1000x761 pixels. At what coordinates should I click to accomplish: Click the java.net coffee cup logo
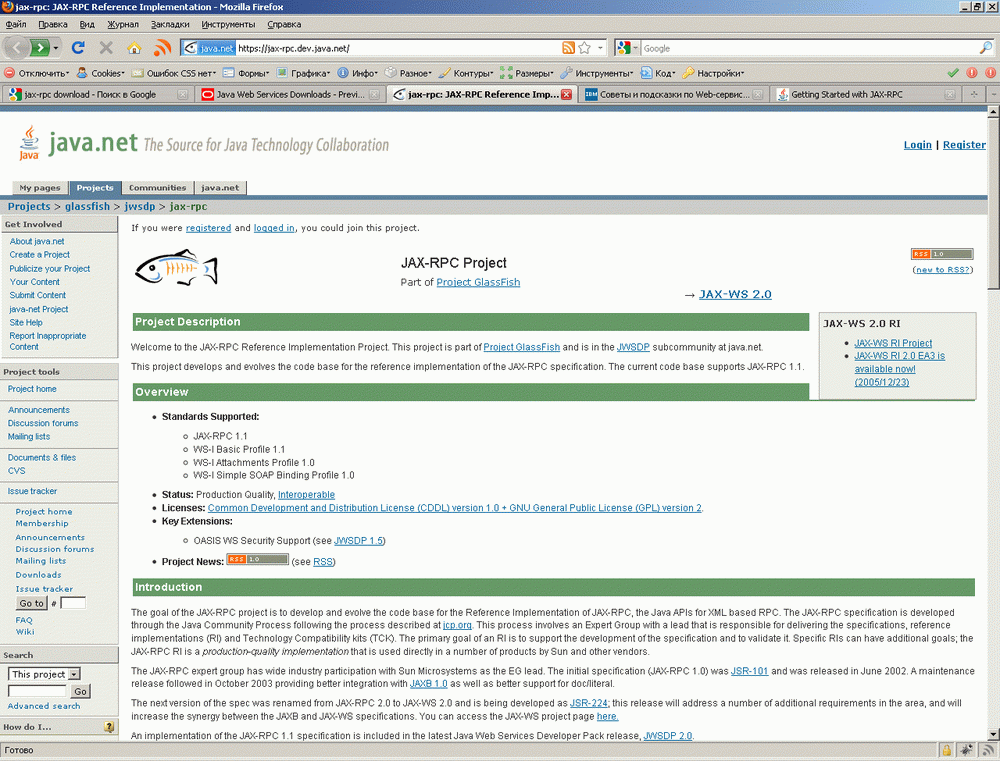29,142
